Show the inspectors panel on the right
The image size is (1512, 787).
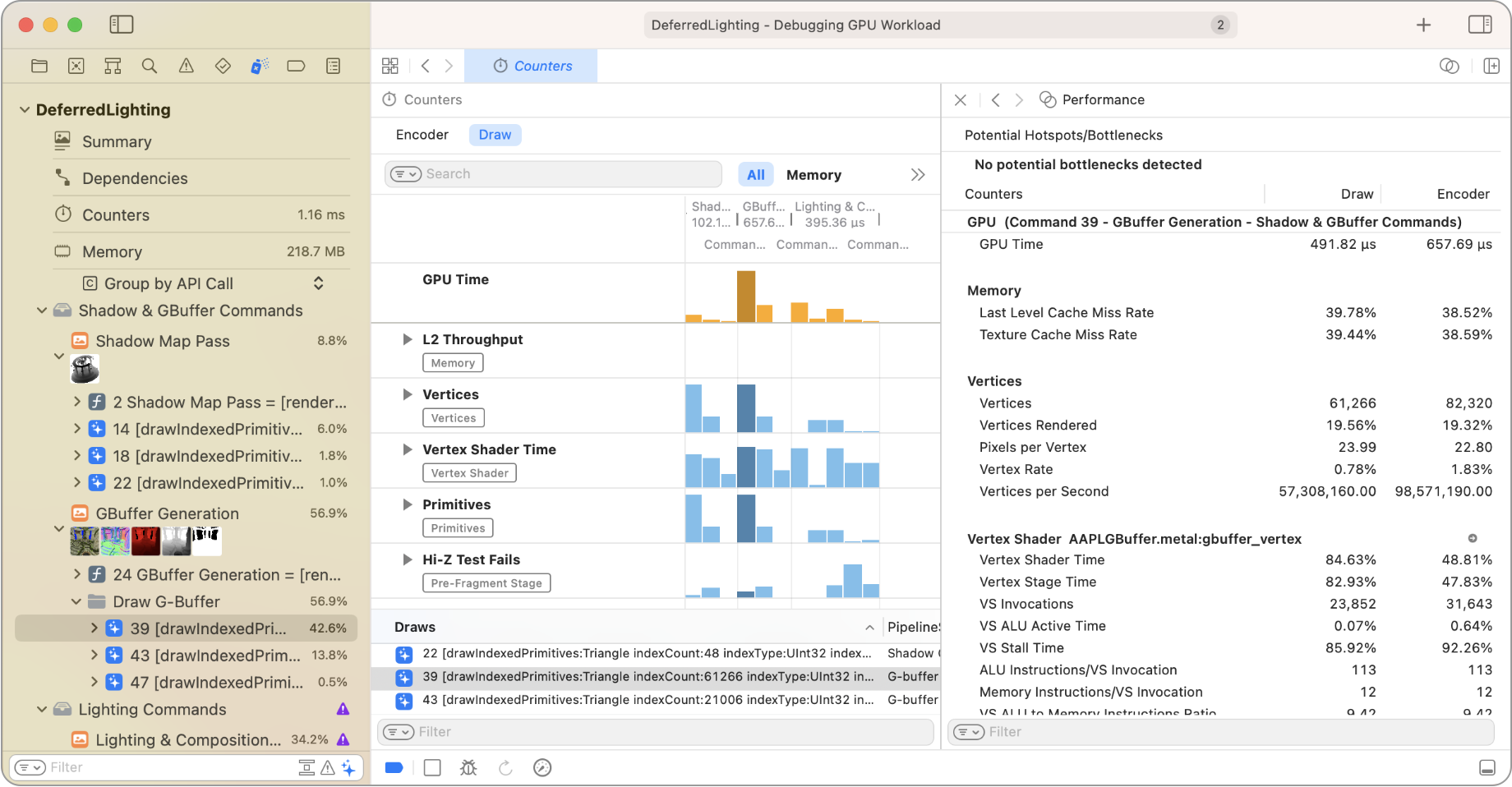(1479, 25)
